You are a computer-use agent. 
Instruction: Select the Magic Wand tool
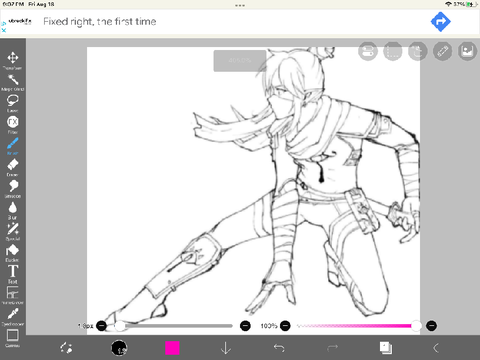(x=13, y=82)
